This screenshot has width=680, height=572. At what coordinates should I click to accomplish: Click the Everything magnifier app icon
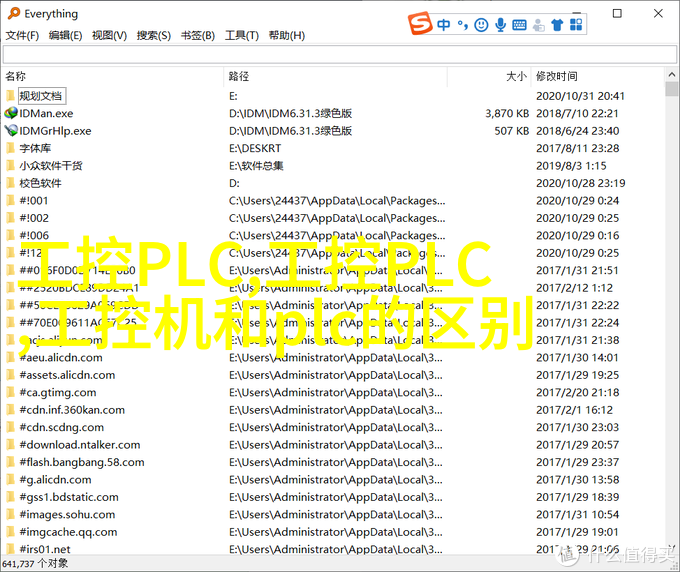coord(14,13)
